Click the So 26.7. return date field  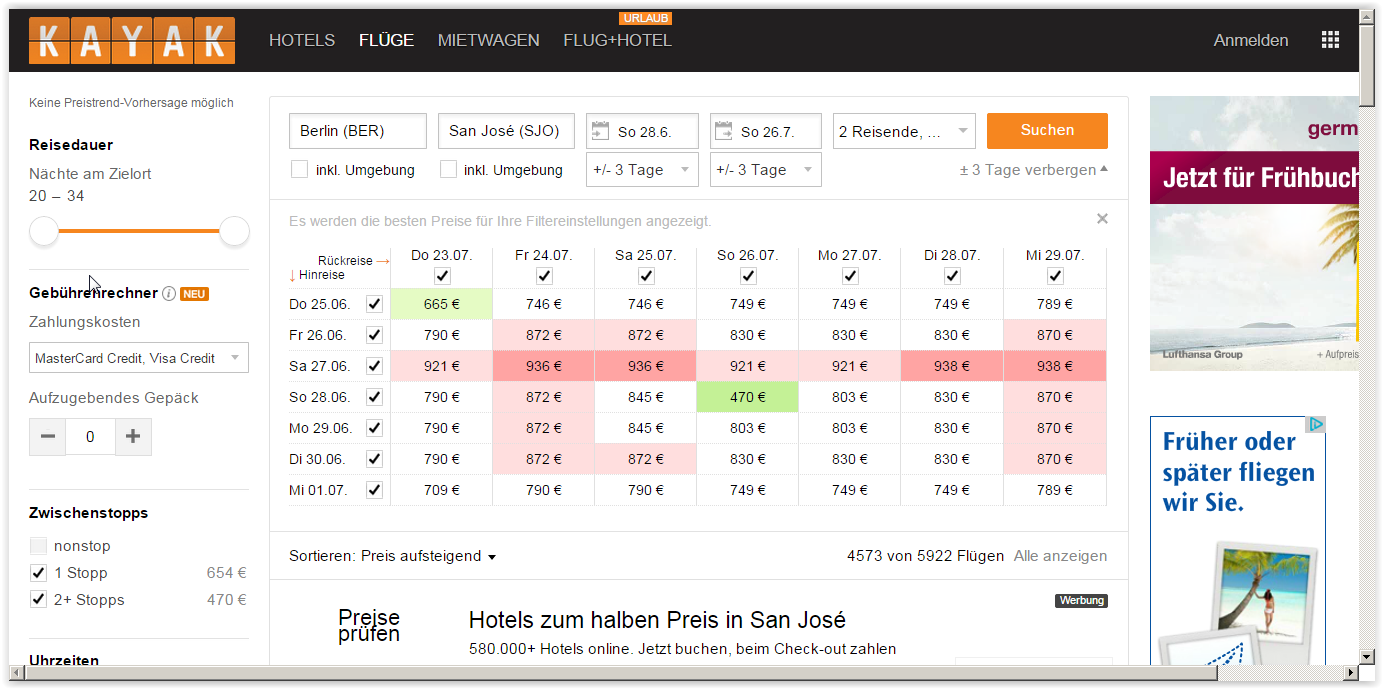click(766, 131)
